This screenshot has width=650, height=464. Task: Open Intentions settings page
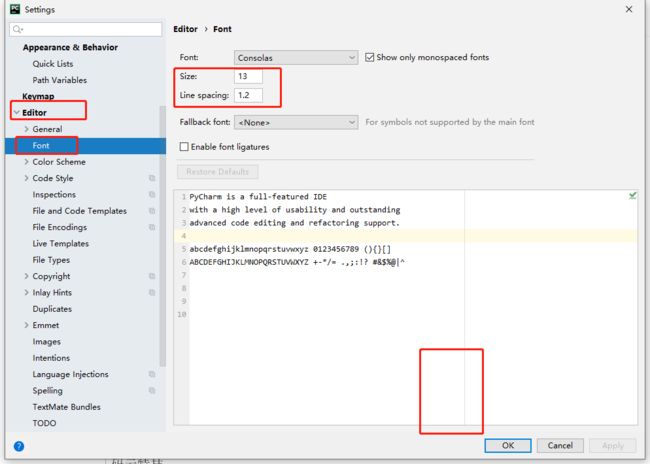(x=51, y=358)
